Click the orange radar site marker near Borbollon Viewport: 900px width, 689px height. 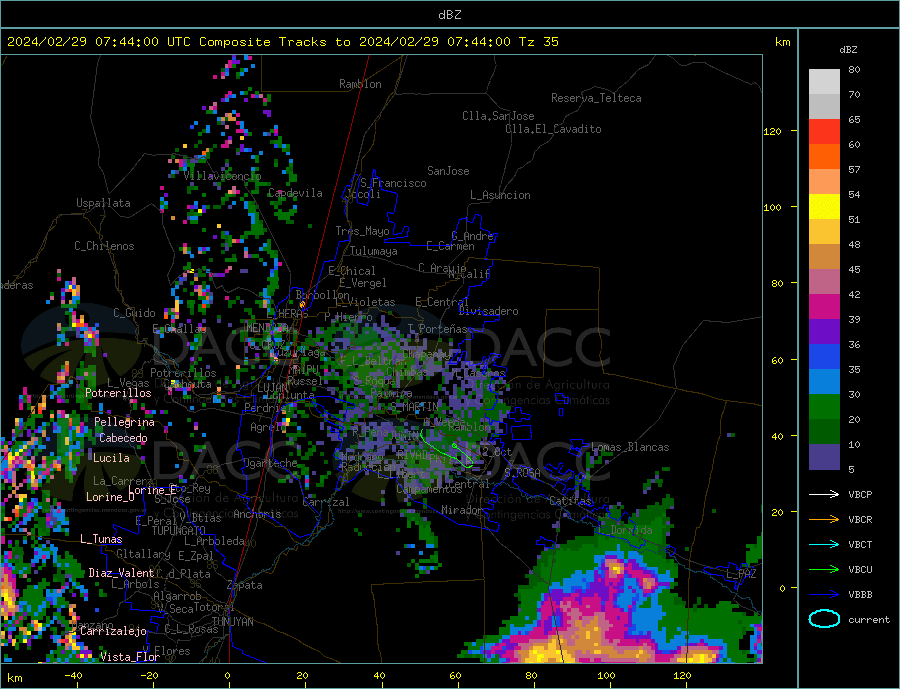[302, 304]
